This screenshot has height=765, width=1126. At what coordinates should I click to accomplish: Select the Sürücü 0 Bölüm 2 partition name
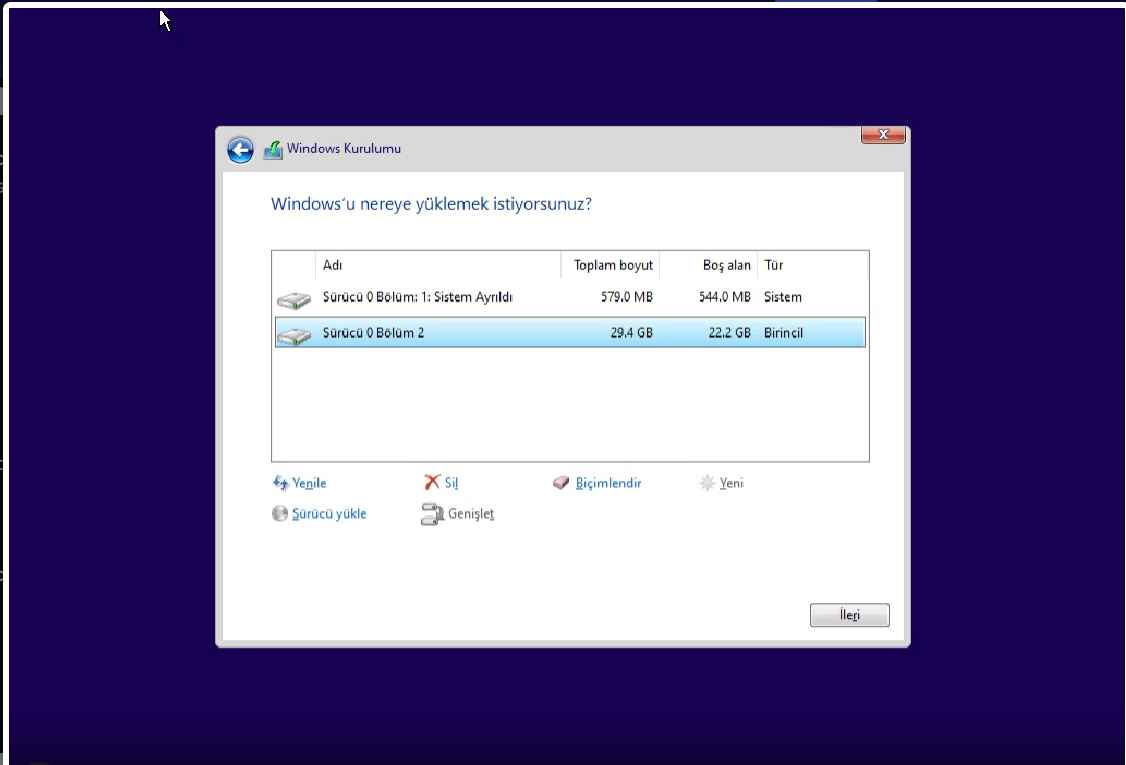coord(373,333)
